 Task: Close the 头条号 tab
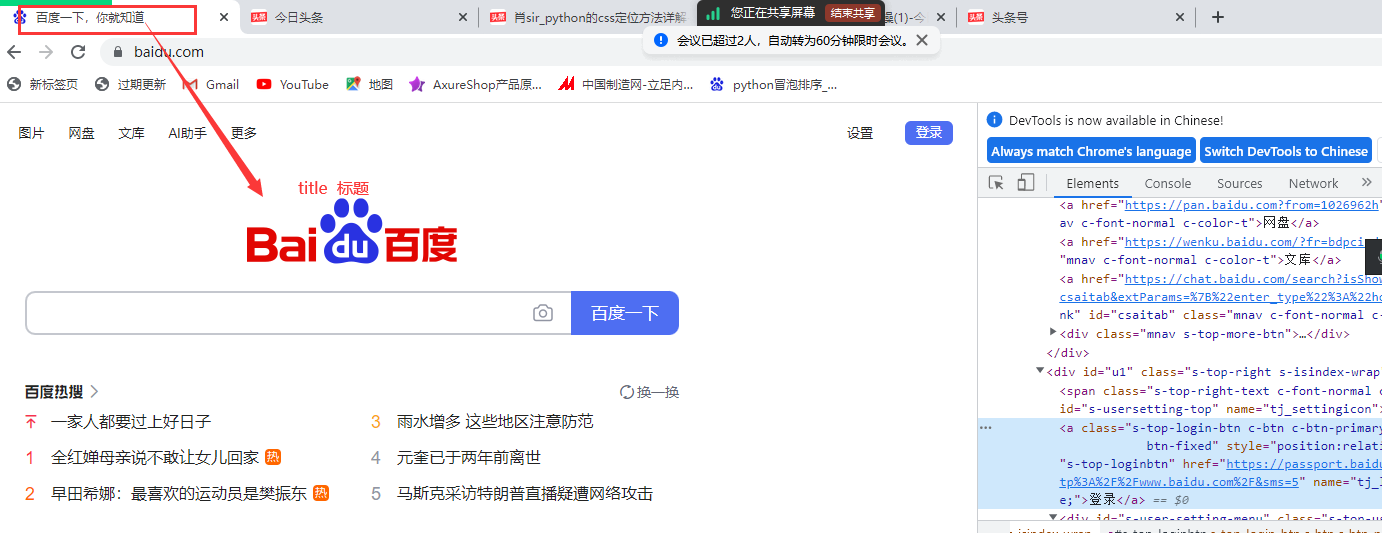(1180, 17)
